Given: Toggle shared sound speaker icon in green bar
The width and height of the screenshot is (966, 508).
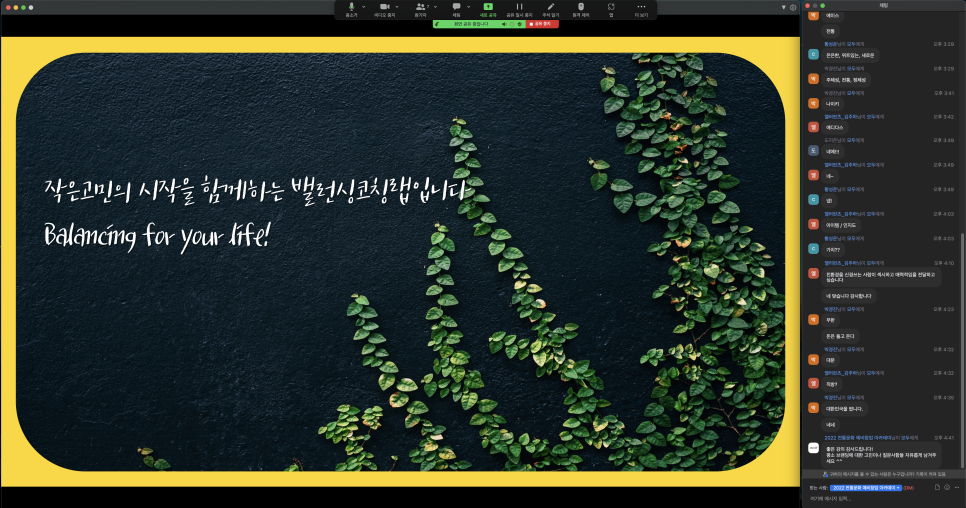Looking at the screenshot, I should pyautogui.click(x=505, y=24).
